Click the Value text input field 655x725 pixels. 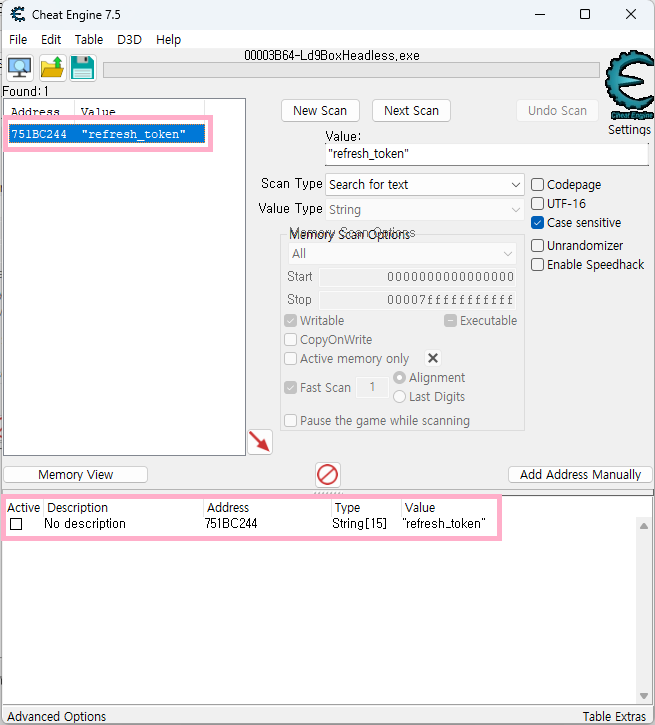tap(487, 154)
